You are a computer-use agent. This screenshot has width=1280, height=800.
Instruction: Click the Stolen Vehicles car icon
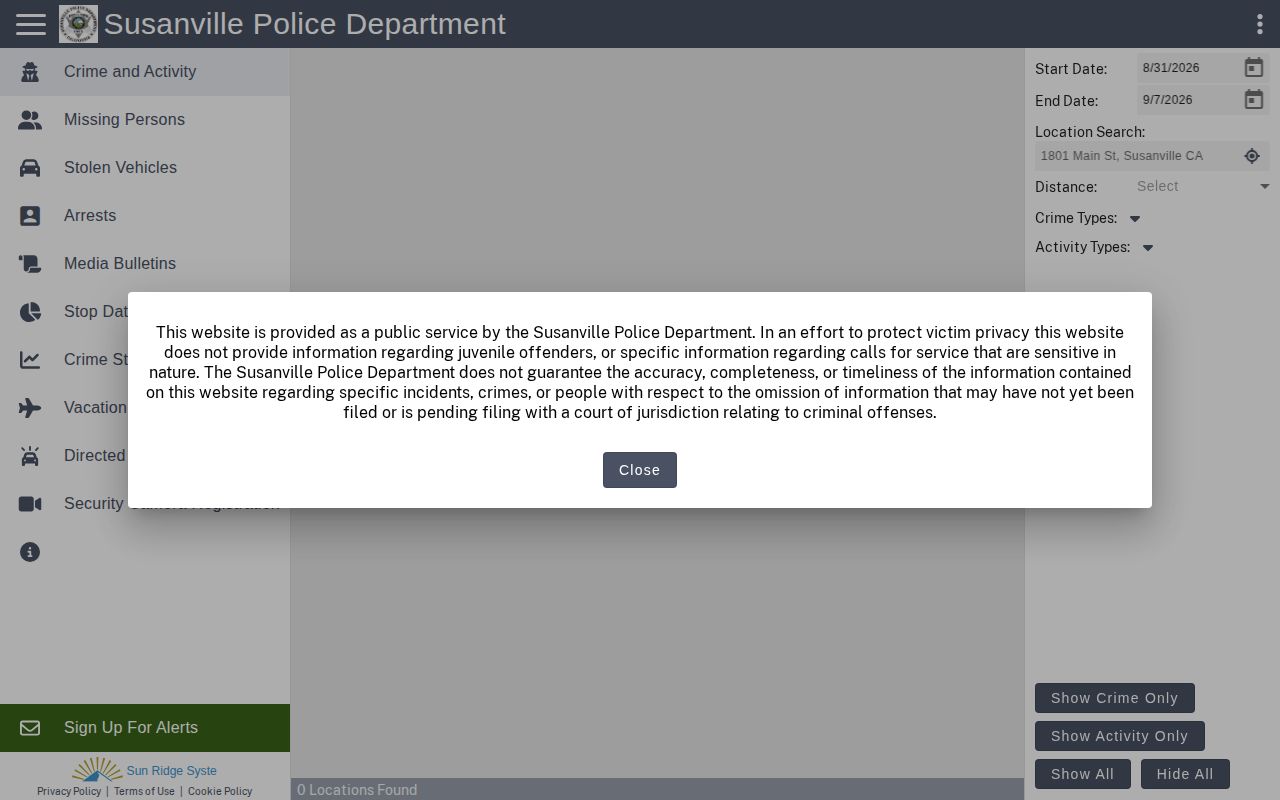click(x=30, y=168)
